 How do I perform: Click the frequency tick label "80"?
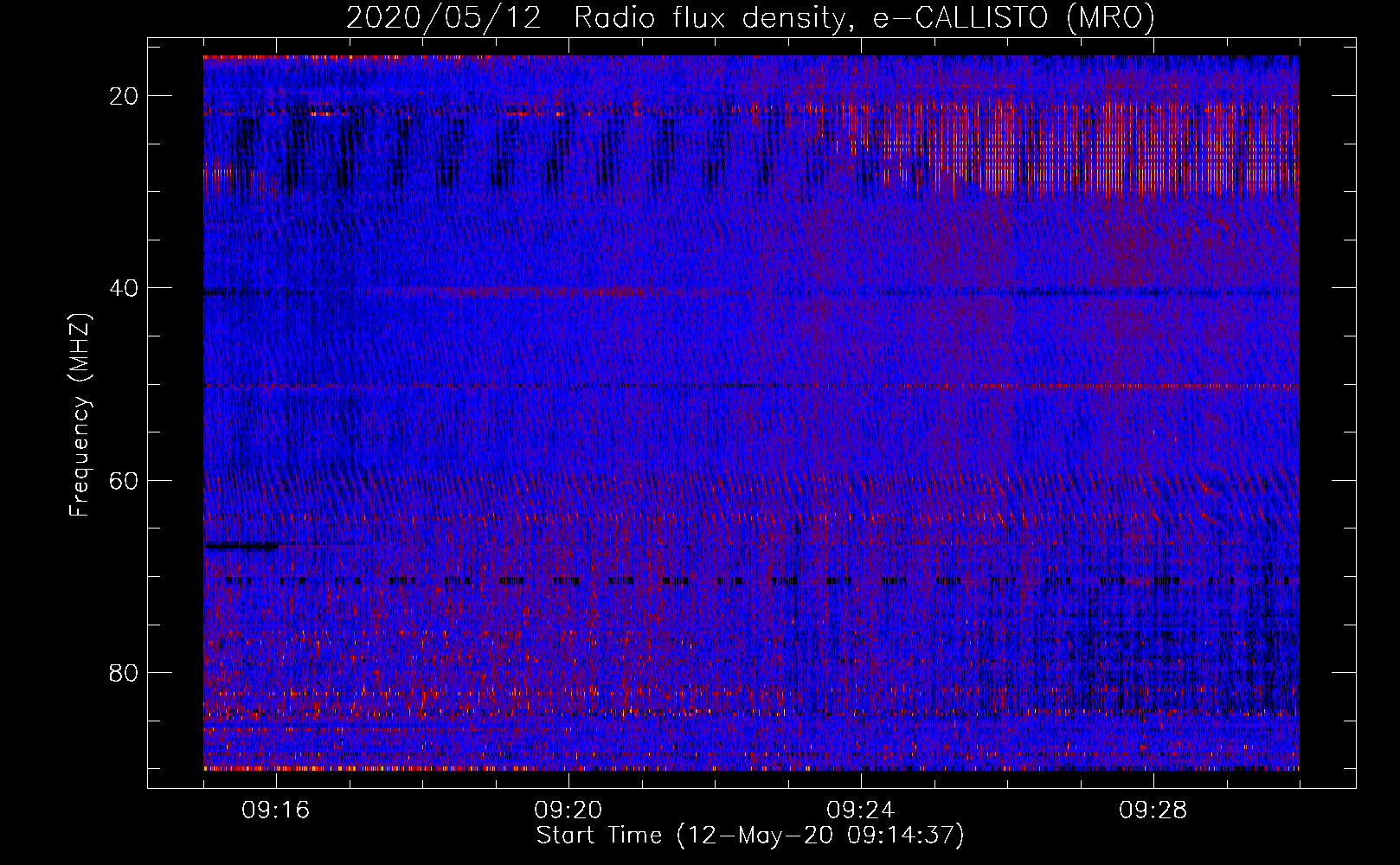point(125,672)
